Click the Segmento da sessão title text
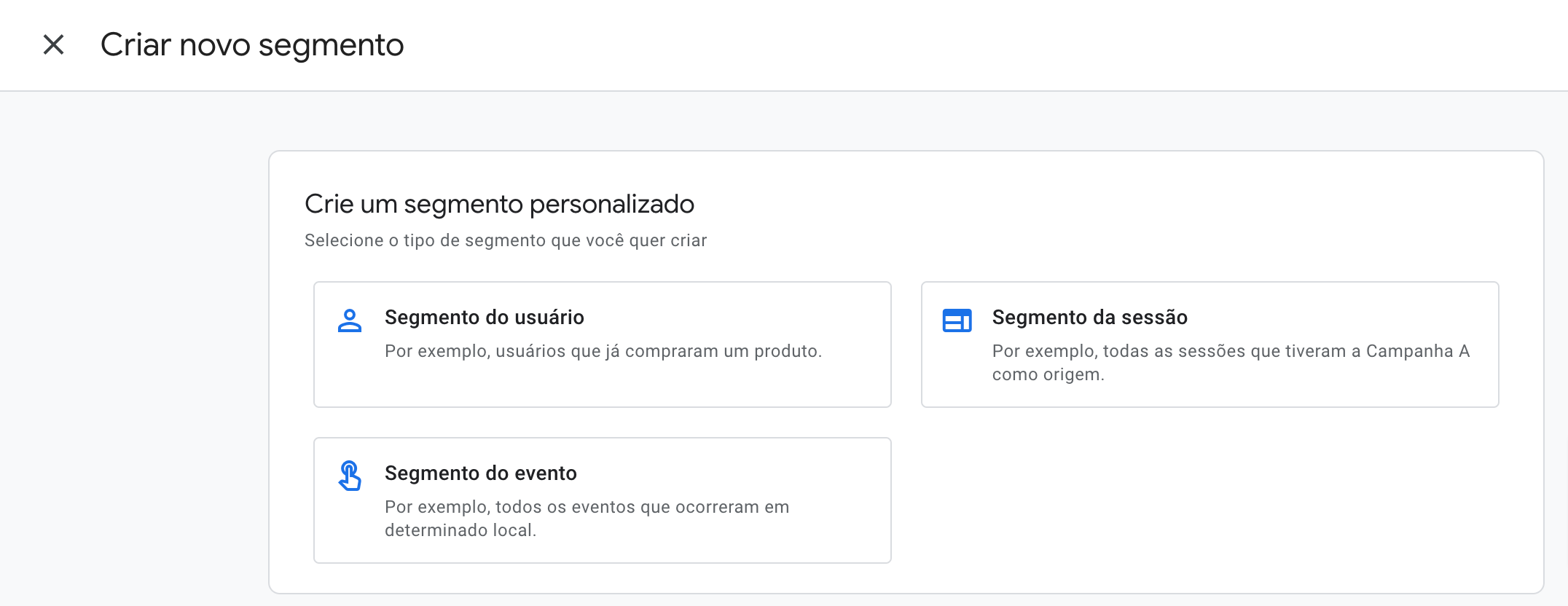Viewport: 1568px width, 606px height. coord(1089,318)
